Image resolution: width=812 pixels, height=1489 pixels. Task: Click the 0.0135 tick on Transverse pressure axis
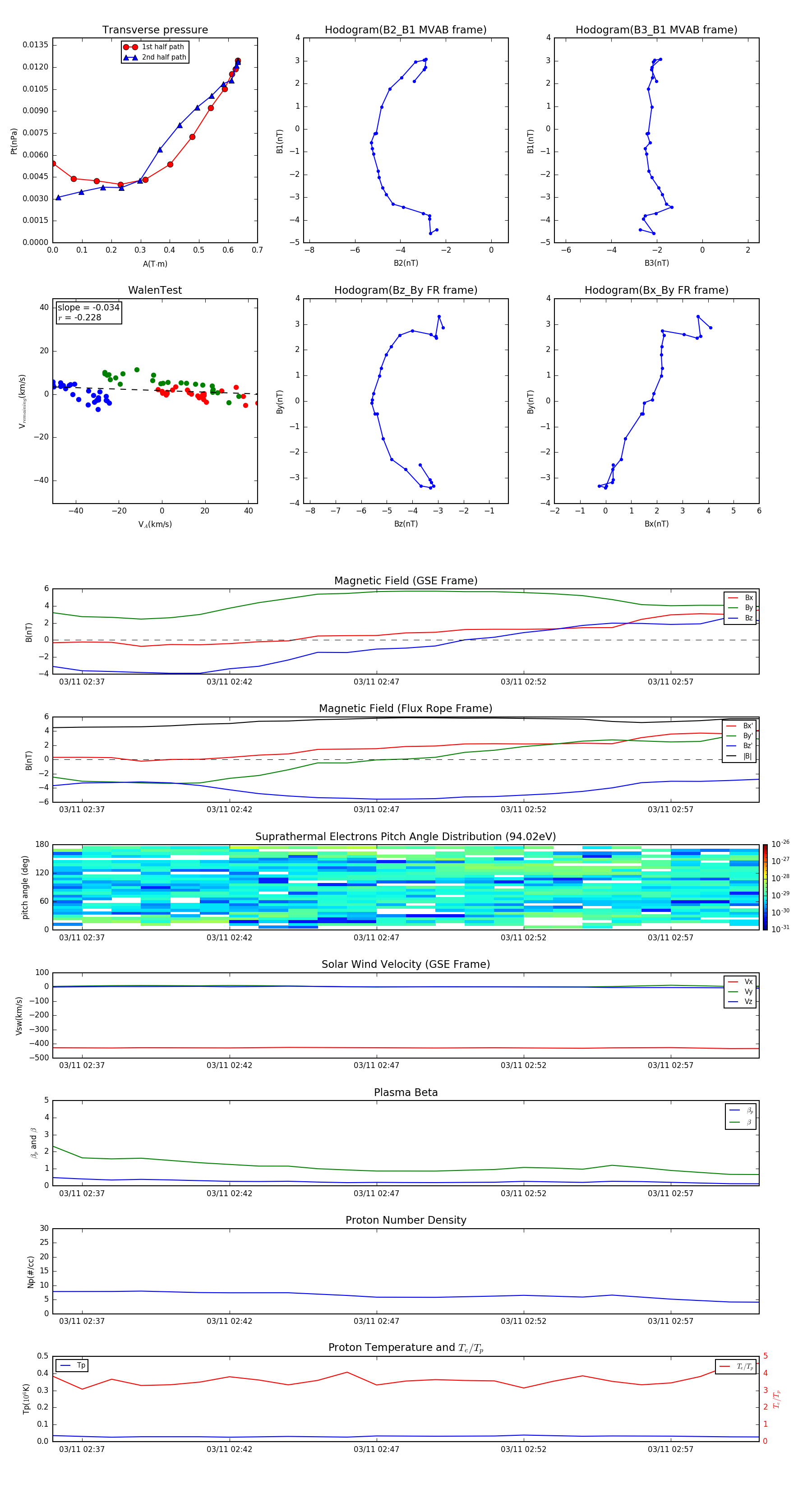[36, 45]
